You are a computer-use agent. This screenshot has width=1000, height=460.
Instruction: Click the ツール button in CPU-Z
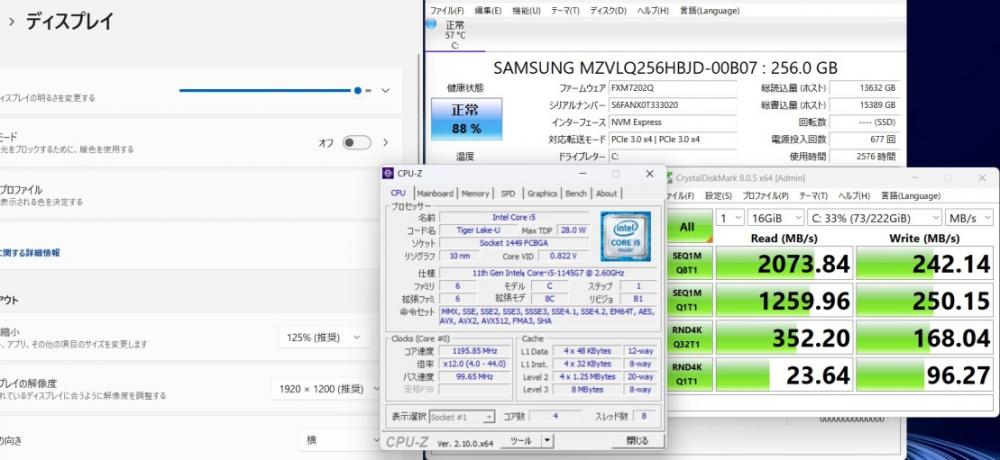pyautogui.click(x=520, y=441)
